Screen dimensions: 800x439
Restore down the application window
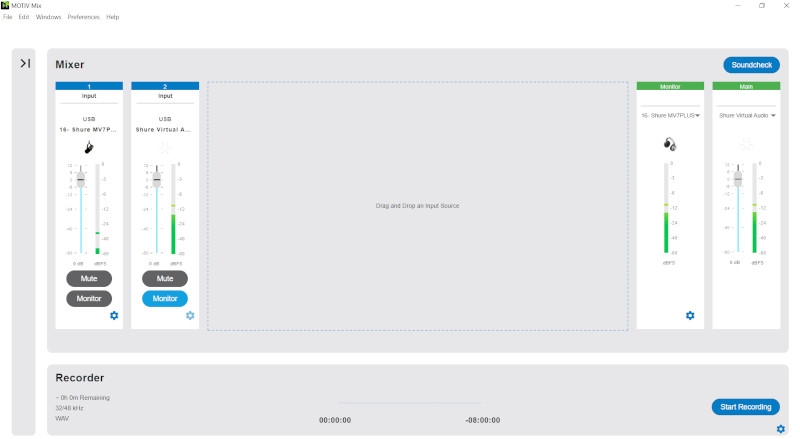(762, 6)
